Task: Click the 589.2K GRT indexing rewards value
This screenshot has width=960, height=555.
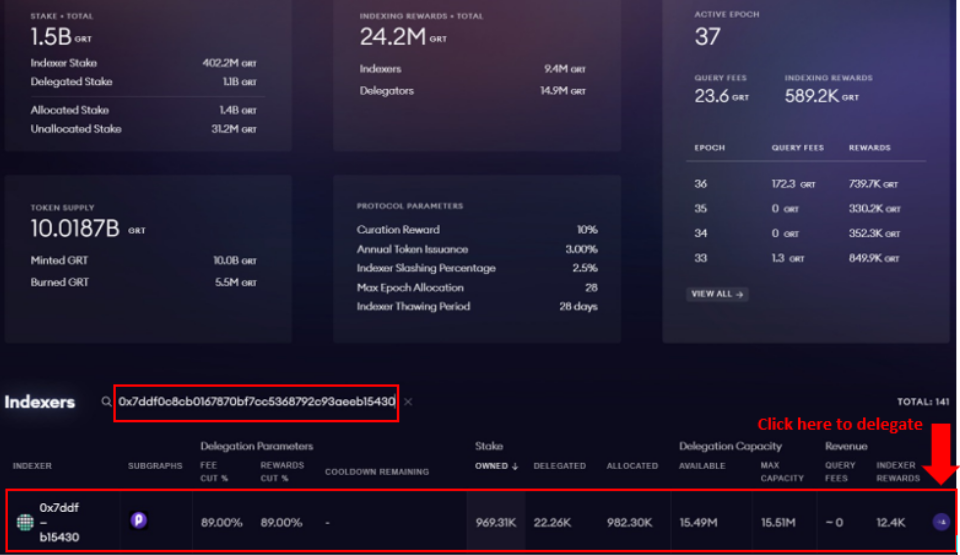Action: 822,96
